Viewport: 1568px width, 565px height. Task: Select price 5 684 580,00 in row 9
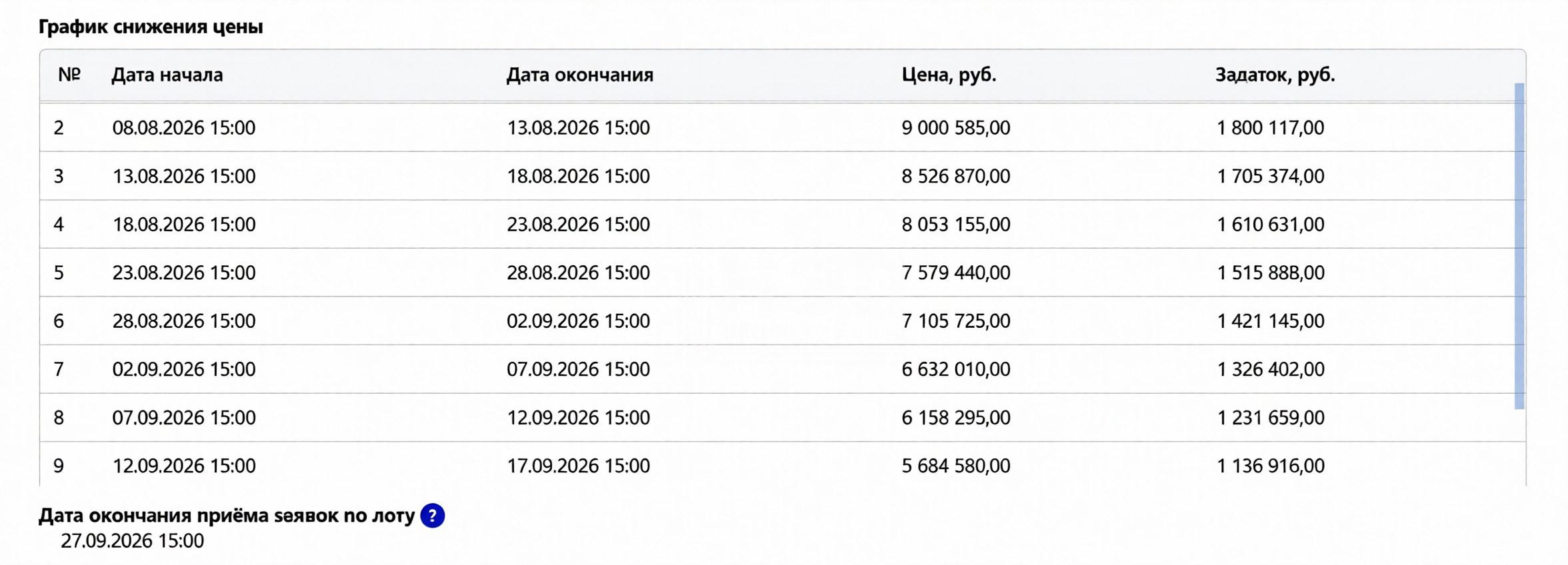(x=956, y=466)
